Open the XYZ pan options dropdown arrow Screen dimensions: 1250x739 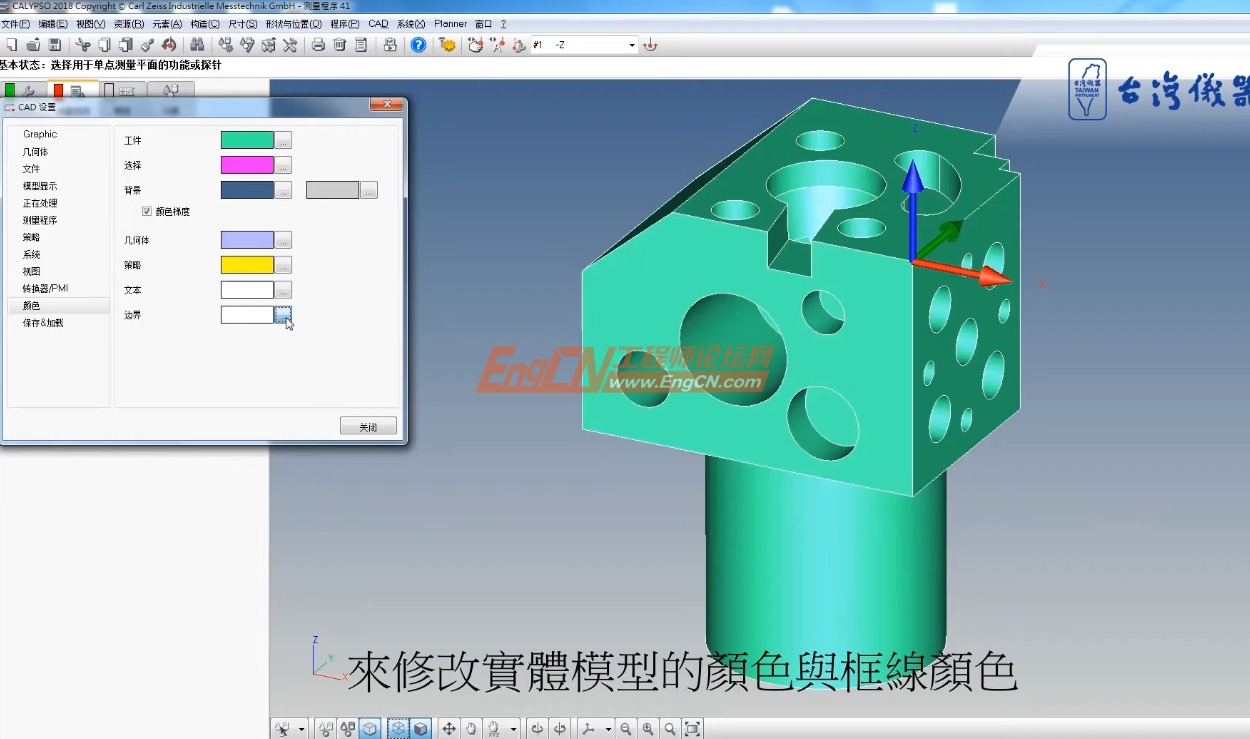coord(513,727)
